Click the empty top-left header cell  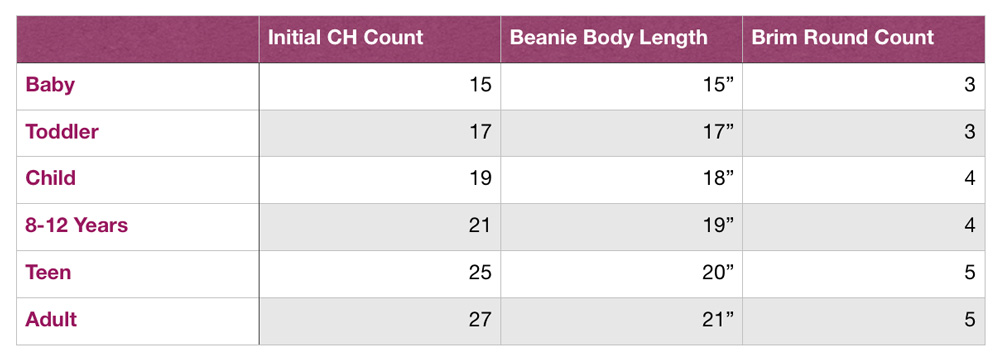138,39
